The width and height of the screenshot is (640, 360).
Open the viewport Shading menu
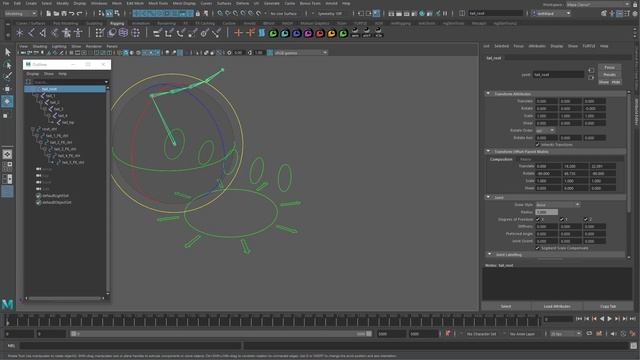40,47
